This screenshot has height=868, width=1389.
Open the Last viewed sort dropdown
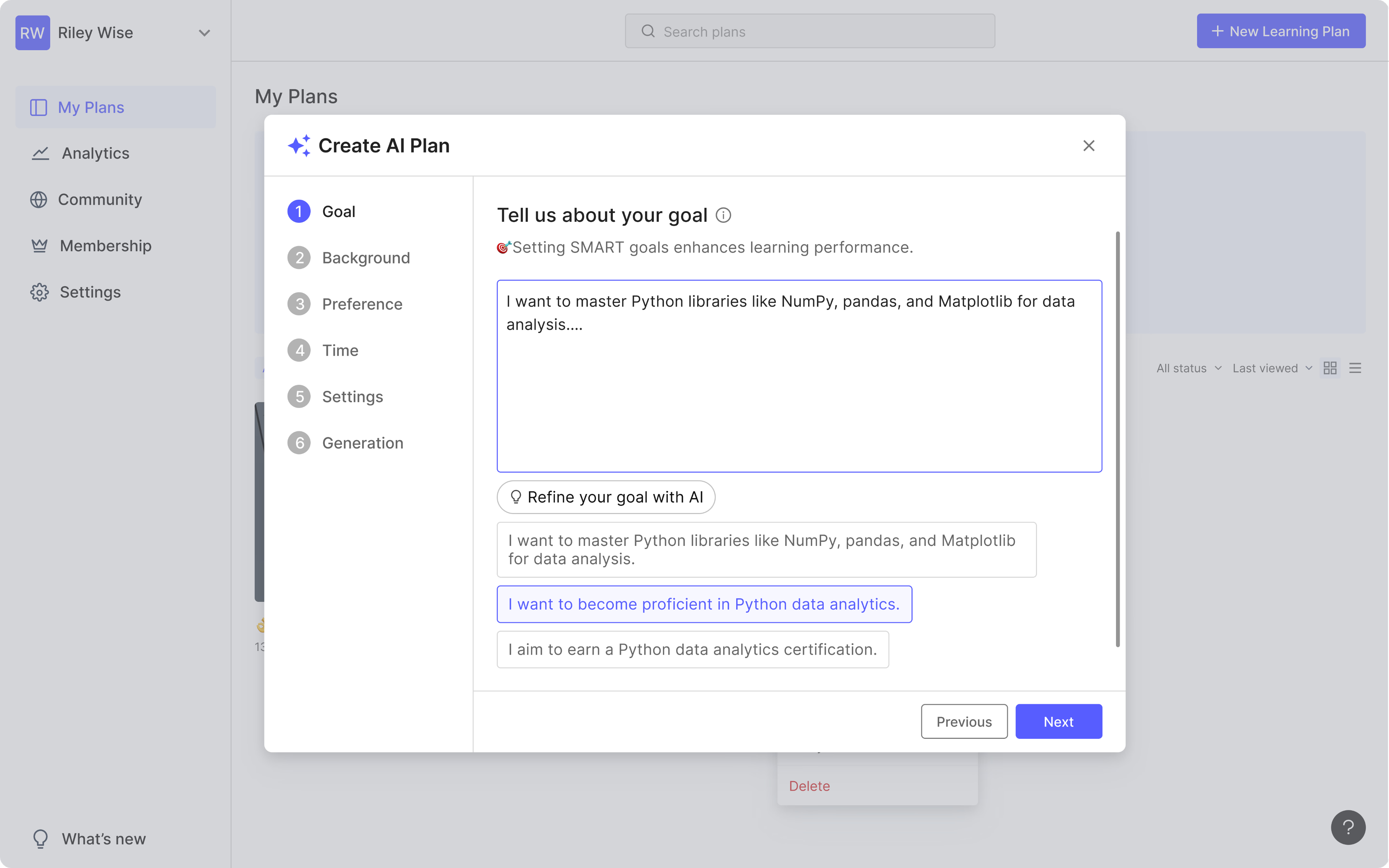[x=1272, y=368]
